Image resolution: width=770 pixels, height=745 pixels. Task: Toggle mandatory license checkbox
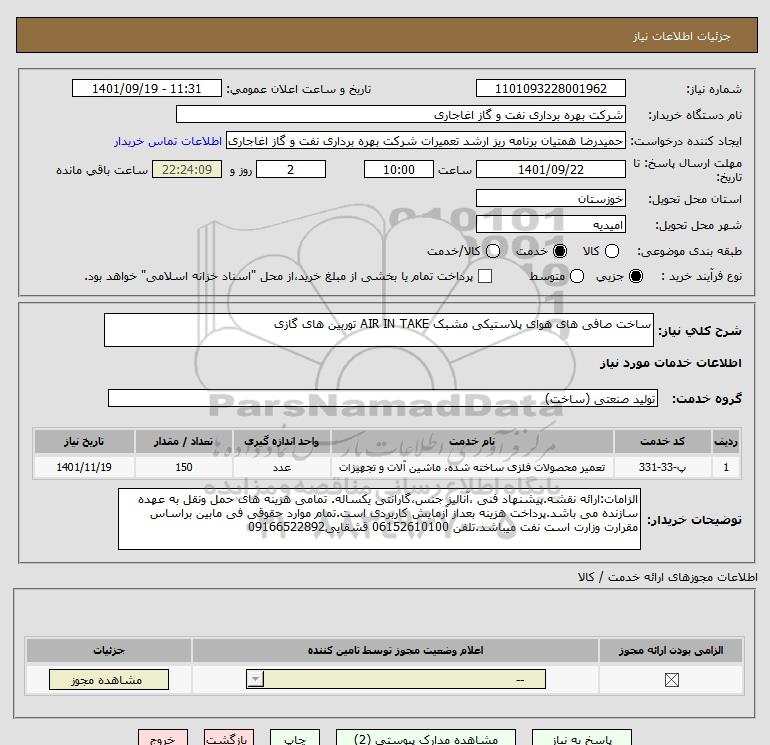click(671, 680)
